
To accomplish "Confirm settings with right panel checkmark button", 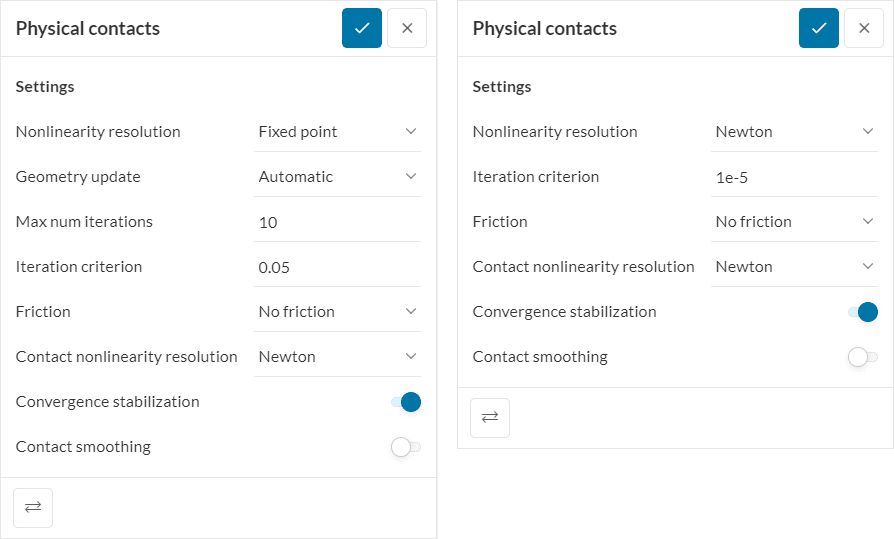I will click(819, 28).
